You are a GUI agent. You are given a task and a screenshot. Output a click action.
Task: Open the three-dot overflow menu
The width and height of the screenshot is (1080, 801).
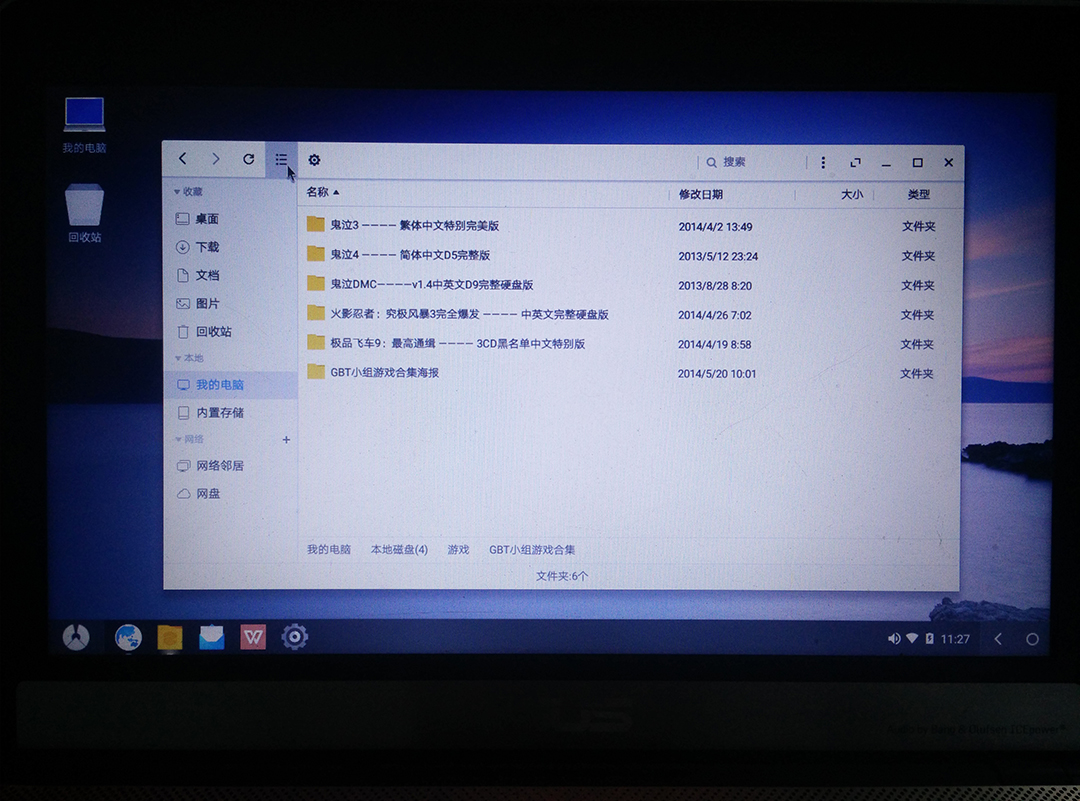tap(823, 161)
